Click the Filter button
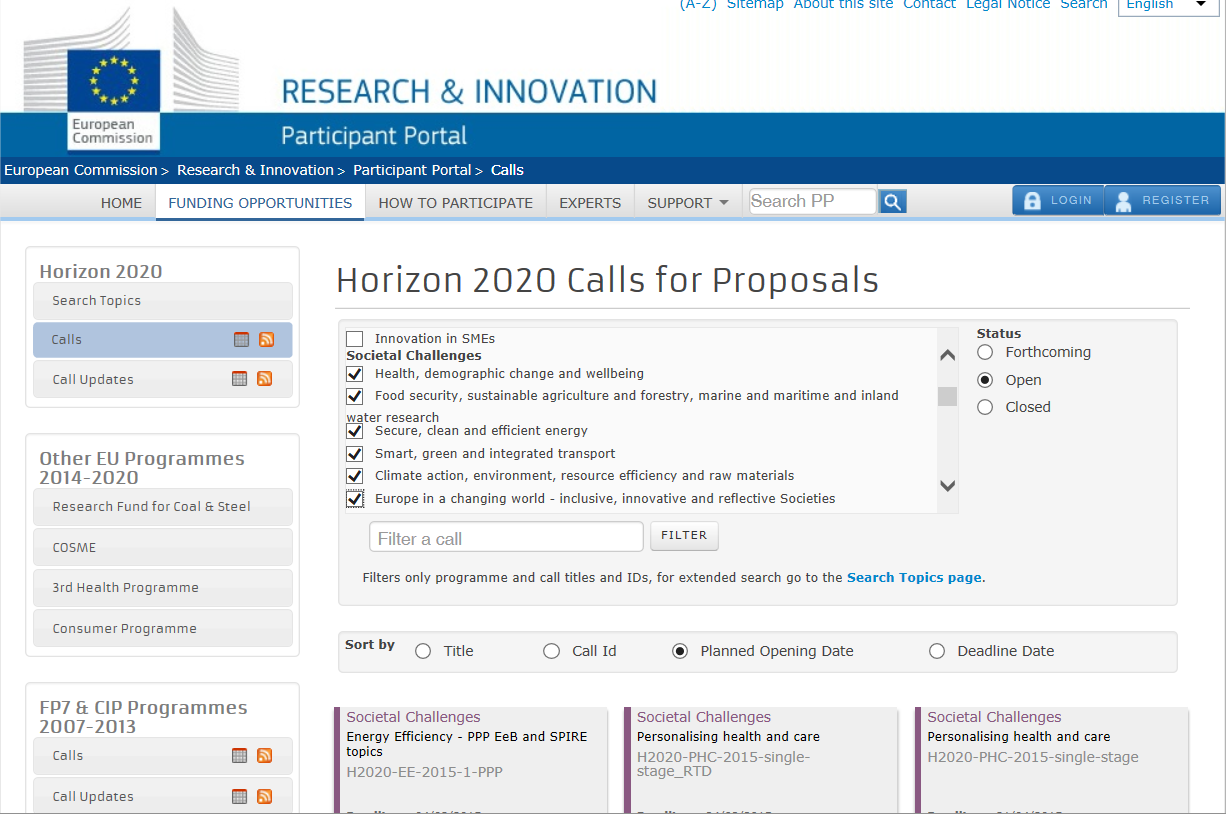Screen dimensions: 1226x815 (x=684, y=536)
